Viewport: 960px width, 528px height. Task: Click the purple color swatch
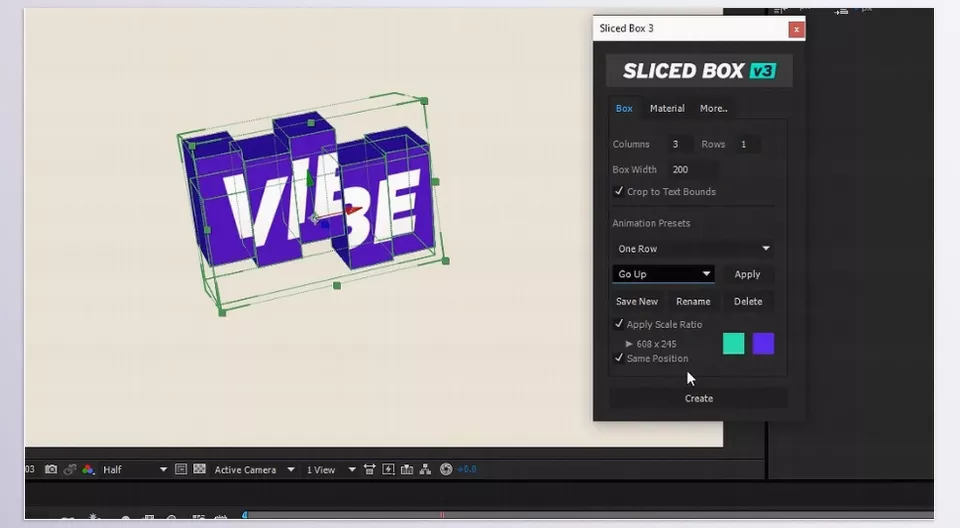pyautogui.click(x=763, y=344)
